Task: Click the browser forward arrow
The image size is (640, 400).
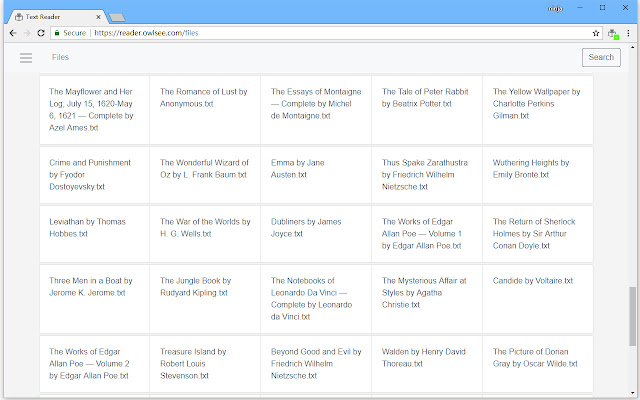Action: [x=26, y=33]
